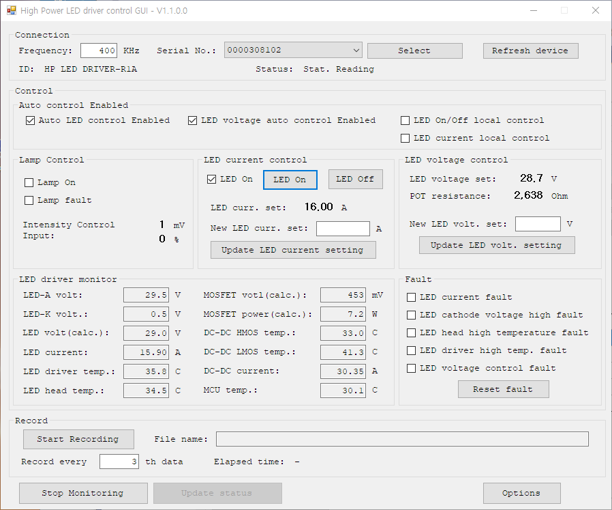Click the LED volt(calc.) value 29.0
This screenshot has height=510, width=612.
146,333
